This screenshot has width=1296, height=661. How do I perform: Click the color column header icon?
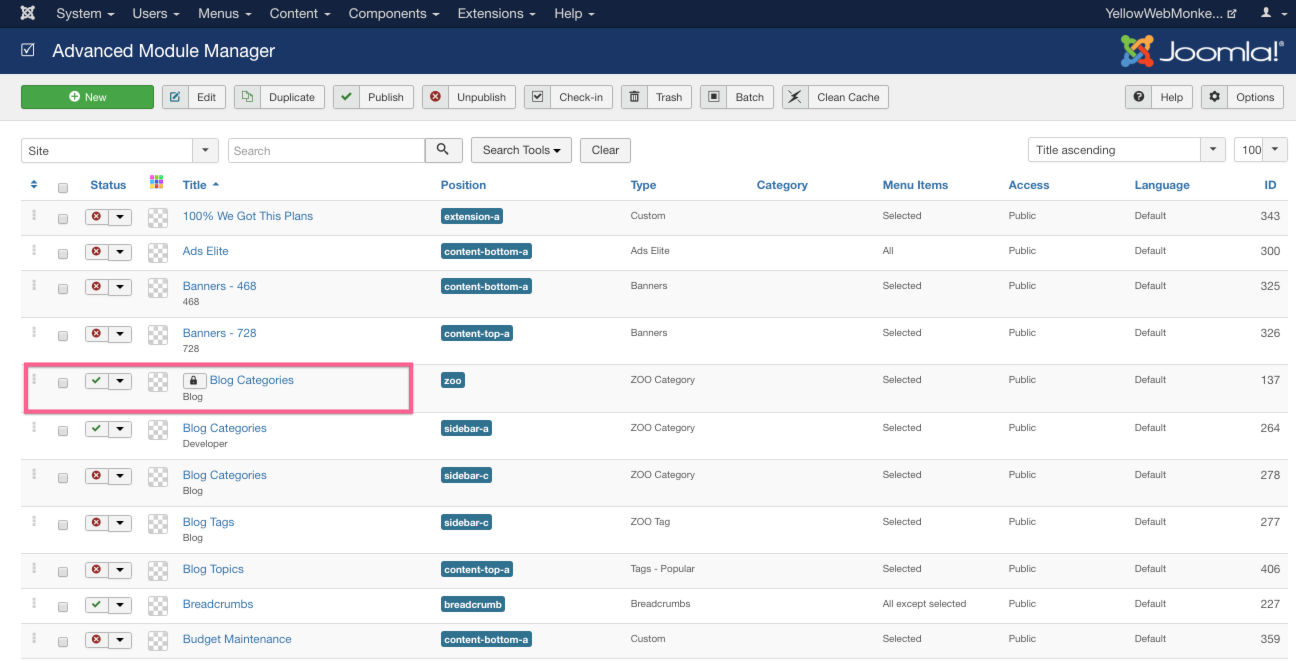coord(156,182)
